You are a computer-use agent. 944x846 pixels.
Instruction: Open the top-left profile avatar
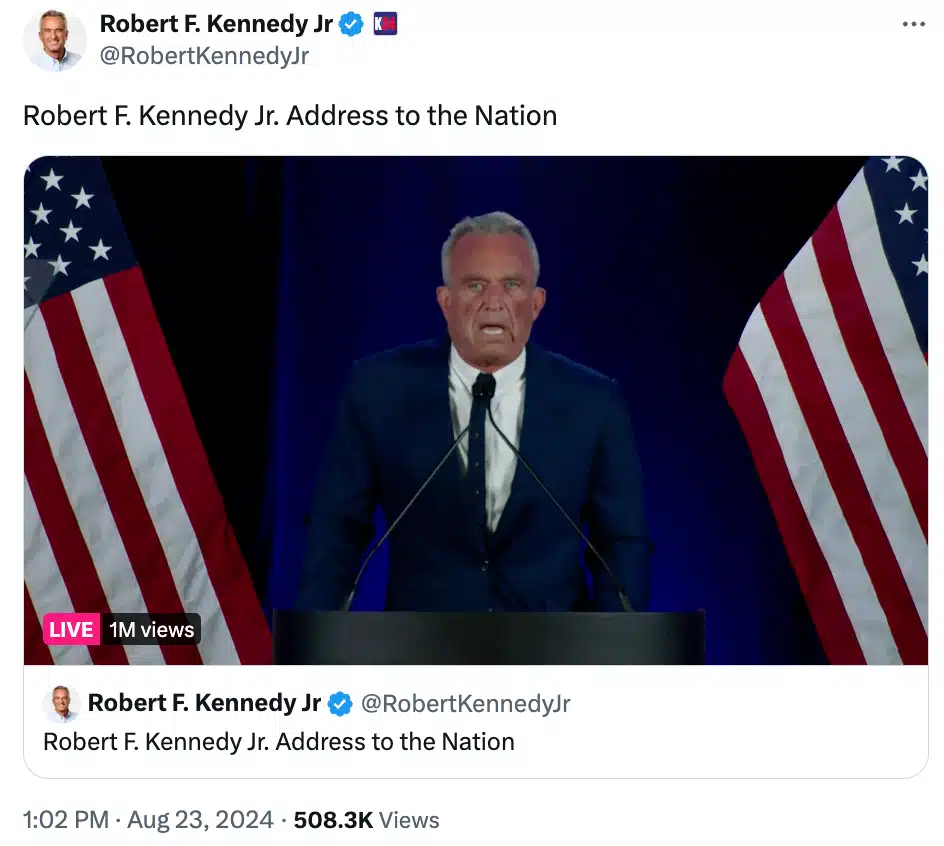pyautogui.click(x=54, y=40)
